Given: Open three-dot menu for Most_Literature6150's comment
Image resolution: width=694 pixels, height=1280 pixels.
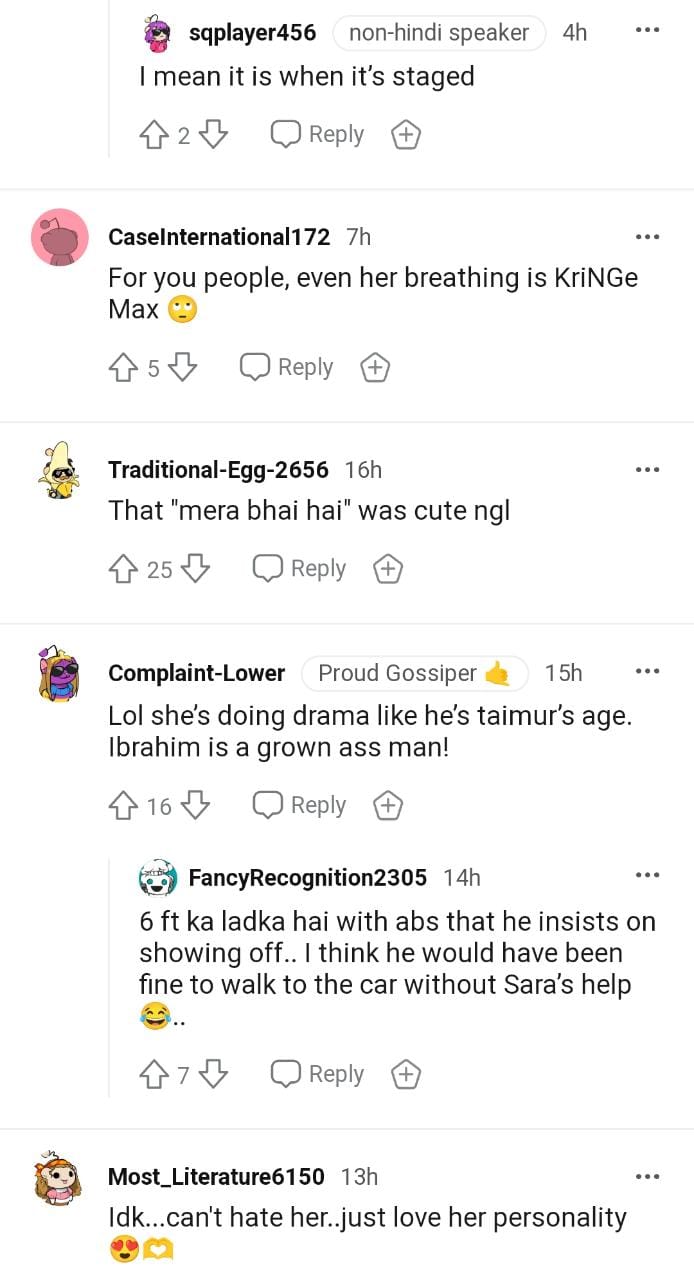Looking at the screenshot, I should pyautogui.click(x=647, y=1176).
